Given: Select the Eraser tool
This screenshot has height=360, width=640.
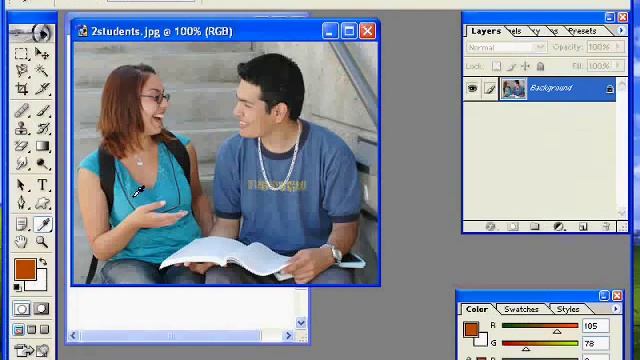Looking at the screenshot, I should tap(21, 146).
